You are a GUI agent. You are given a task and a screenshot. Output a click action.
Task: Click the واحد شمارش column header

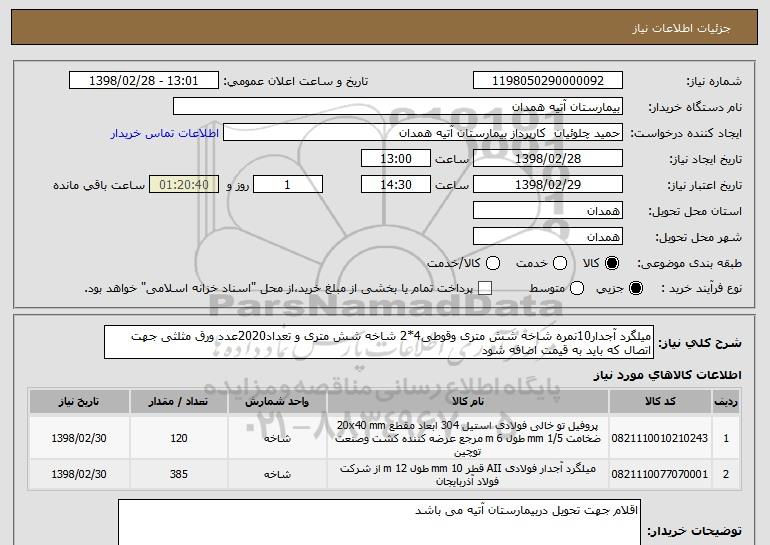(x=277, y=402)
